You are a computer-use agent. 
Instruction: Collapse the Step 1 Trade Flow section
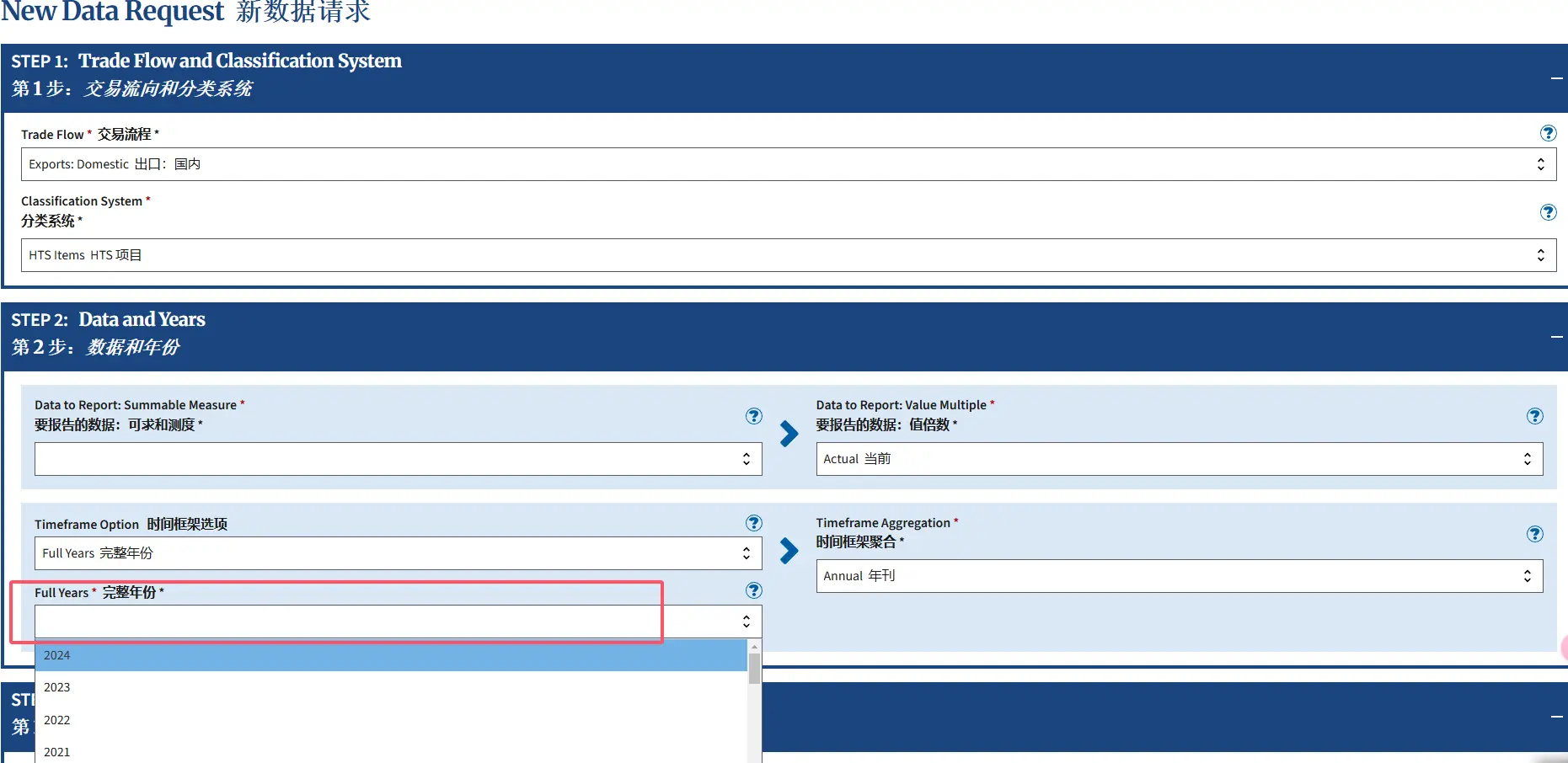coord(1556,78)
